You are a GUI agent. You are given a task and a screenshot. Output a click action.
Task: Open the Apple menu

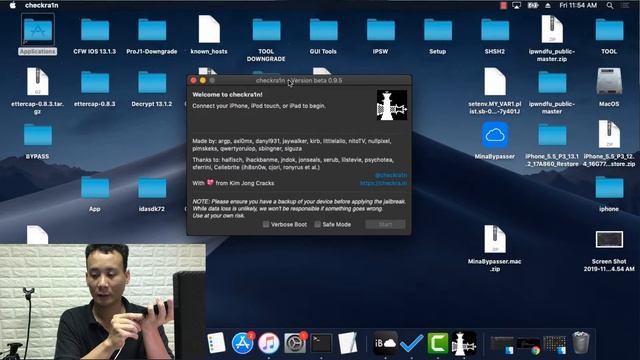click(x=12, y=5)
